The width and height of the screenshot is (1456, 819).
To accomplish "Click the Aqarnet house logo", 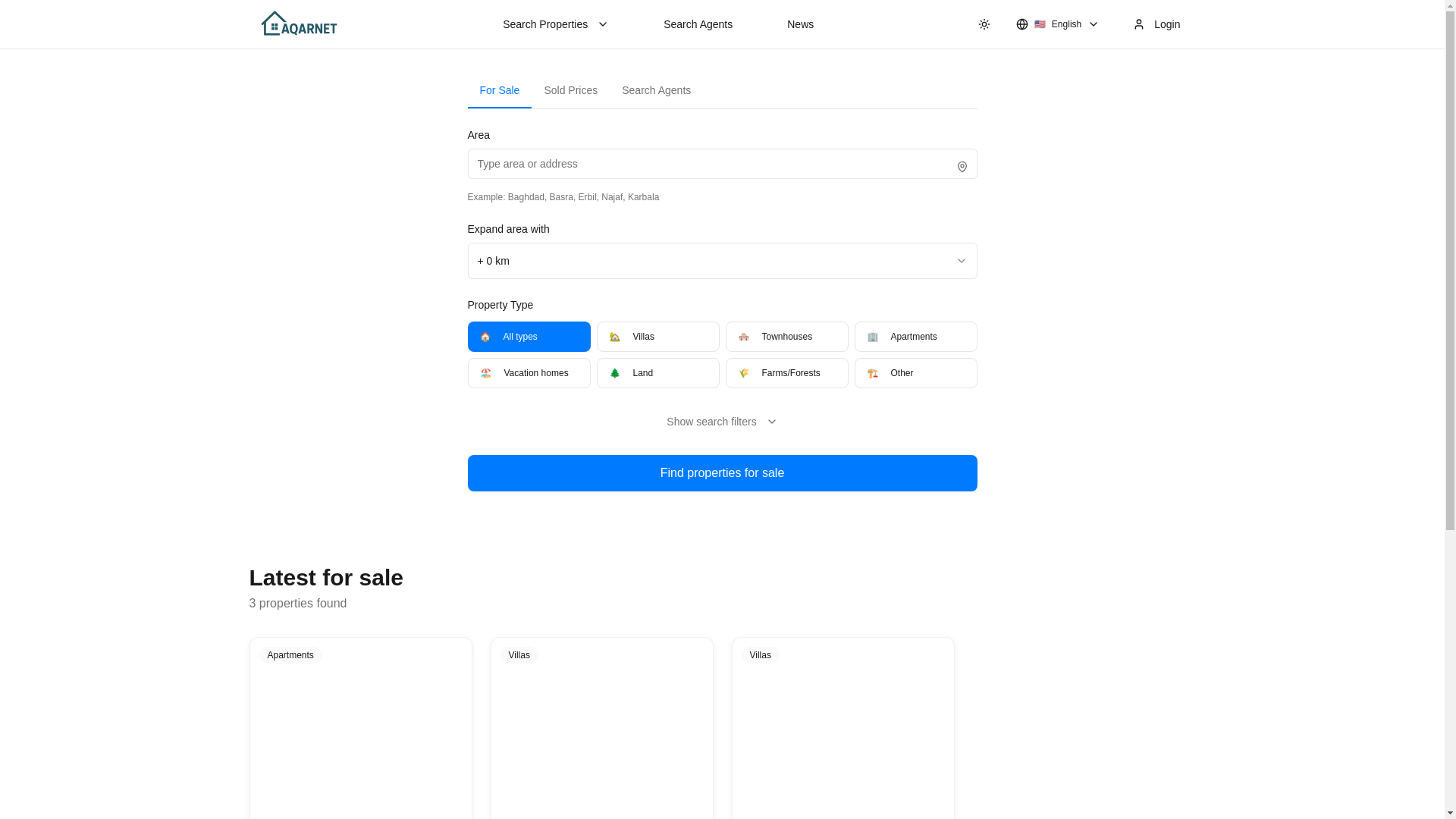I will coord(299,24).
